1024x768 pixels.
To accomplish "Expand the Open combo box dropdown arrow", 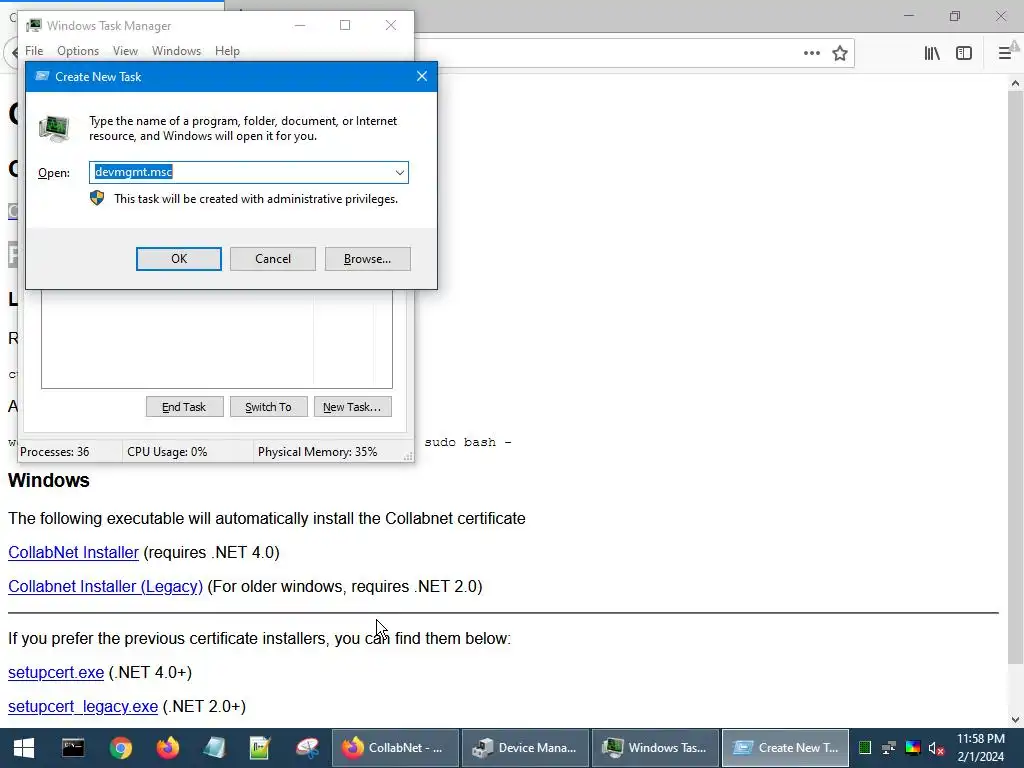I will click(400, 172).
